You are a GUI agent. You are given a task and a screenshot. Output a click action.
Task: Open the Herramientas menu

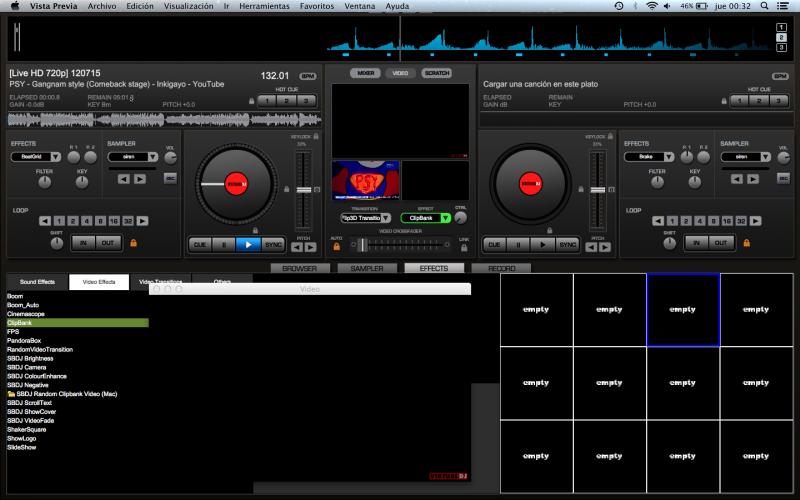[264, 6]
